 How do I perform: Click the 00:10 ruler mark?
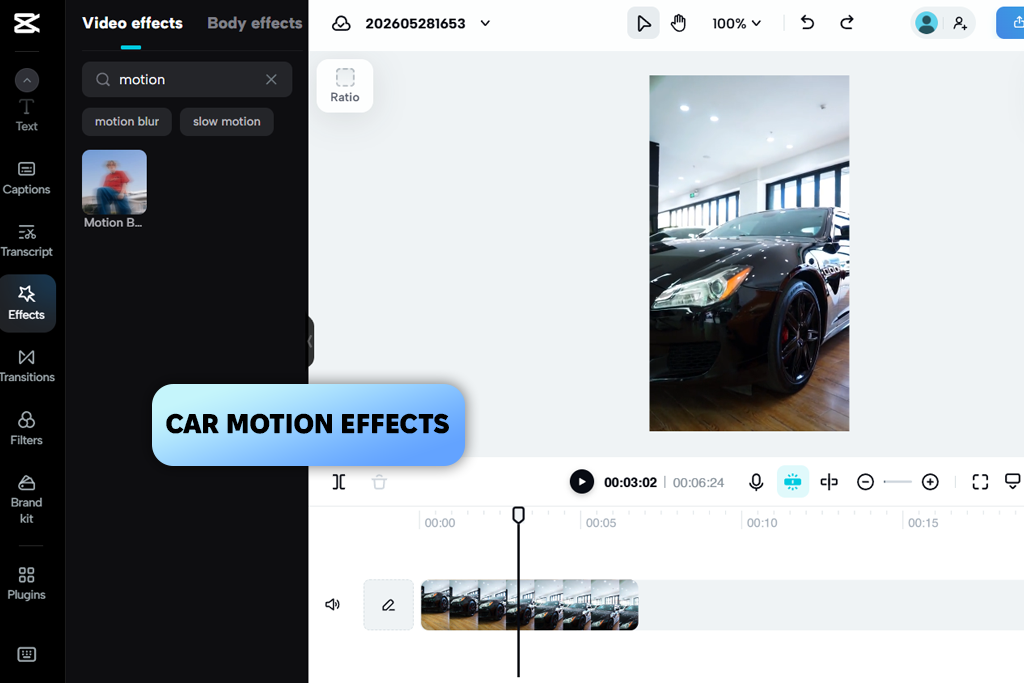762,523
